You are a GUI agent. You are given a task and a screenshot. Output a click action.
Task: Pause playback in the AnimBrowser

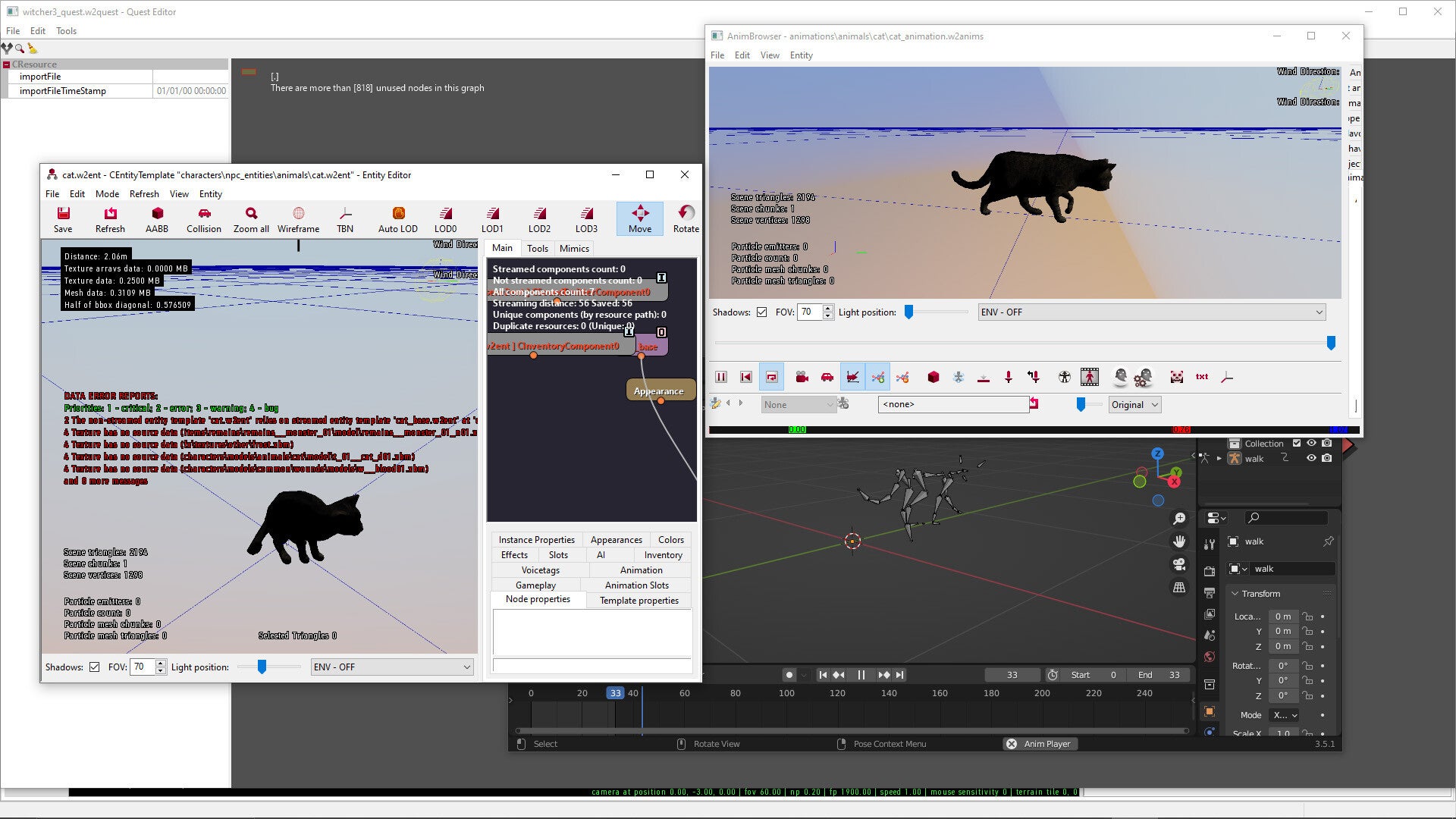[x=721, y=376]
